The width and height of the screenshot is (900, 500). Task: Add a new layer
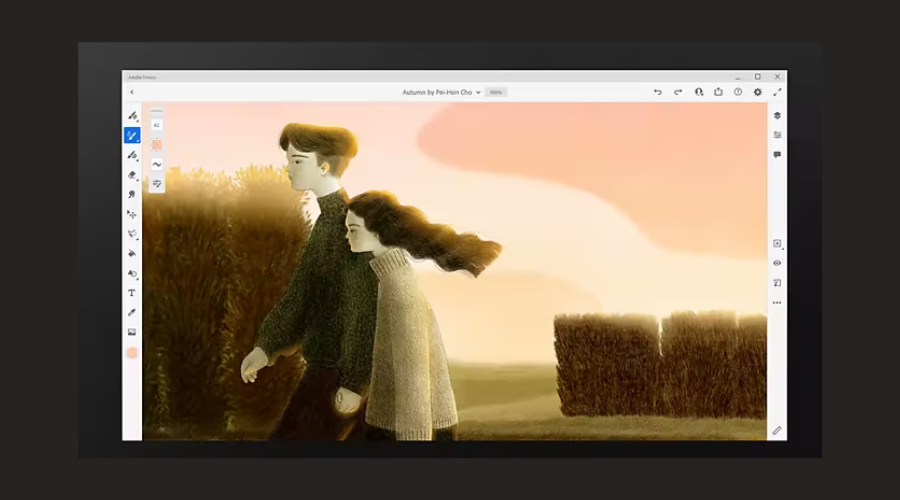(x=777, y=243)
